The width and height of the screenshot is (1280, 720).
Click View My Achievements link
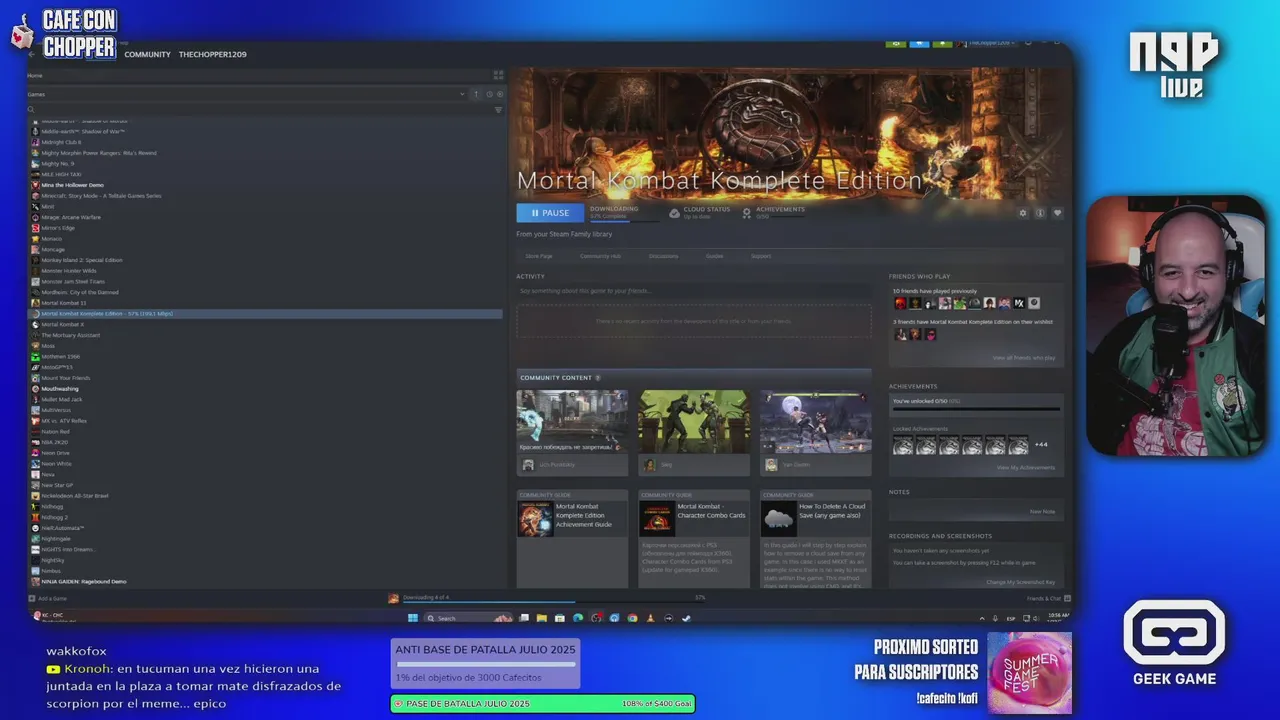click(1025, 467)
